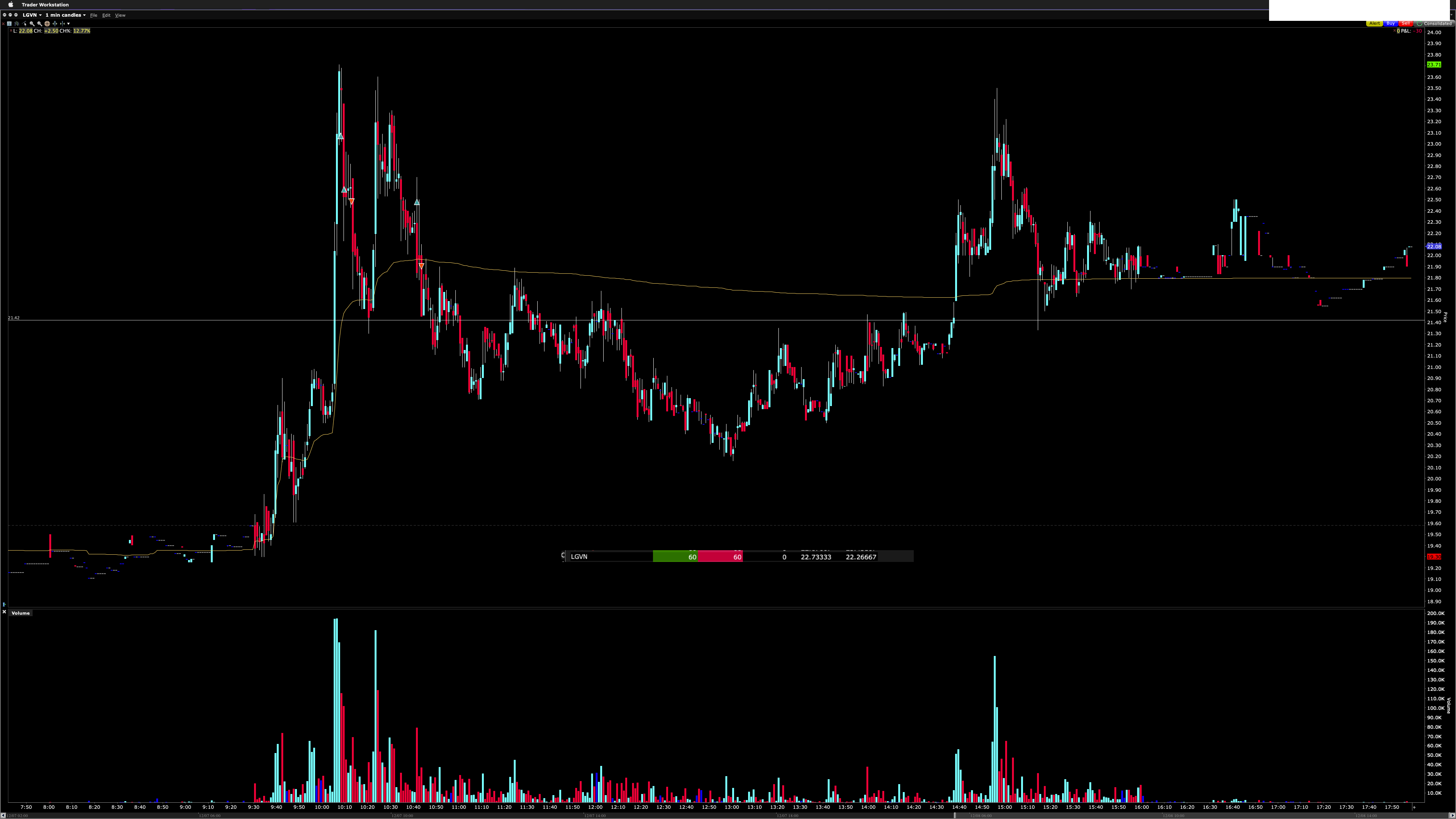Screen dimensions: 1456x819
Task: Close the chart toolbar with red X
Action: tap(3, 24)
